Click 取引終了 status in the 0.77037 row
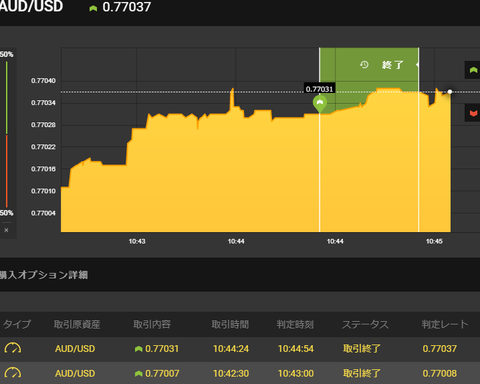The image size is (480, 384). point(362,349)
